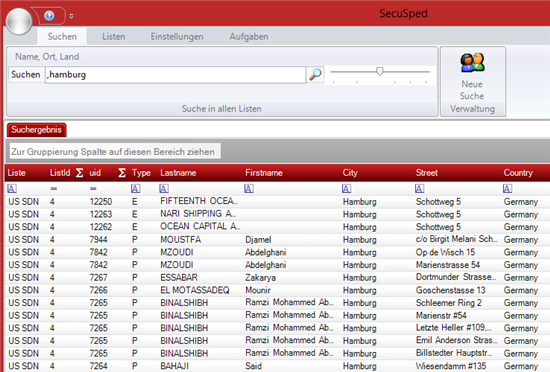Click the uid 12250 cell
The image size is (550, 372).
pyautogui.click(x=101, y=202)
